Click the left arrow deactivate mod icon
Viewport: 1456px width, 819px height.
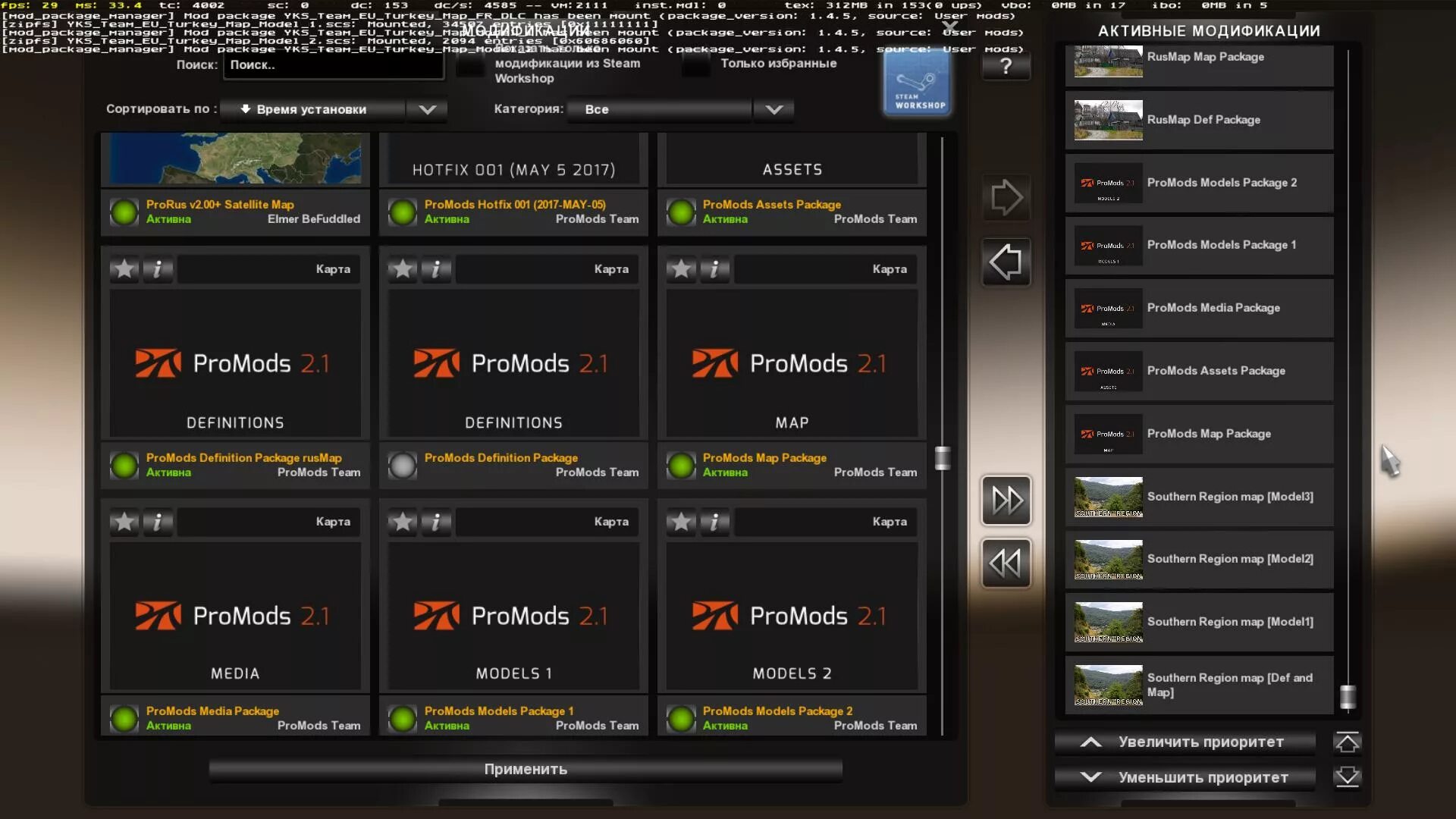[x=1006, y=262]
